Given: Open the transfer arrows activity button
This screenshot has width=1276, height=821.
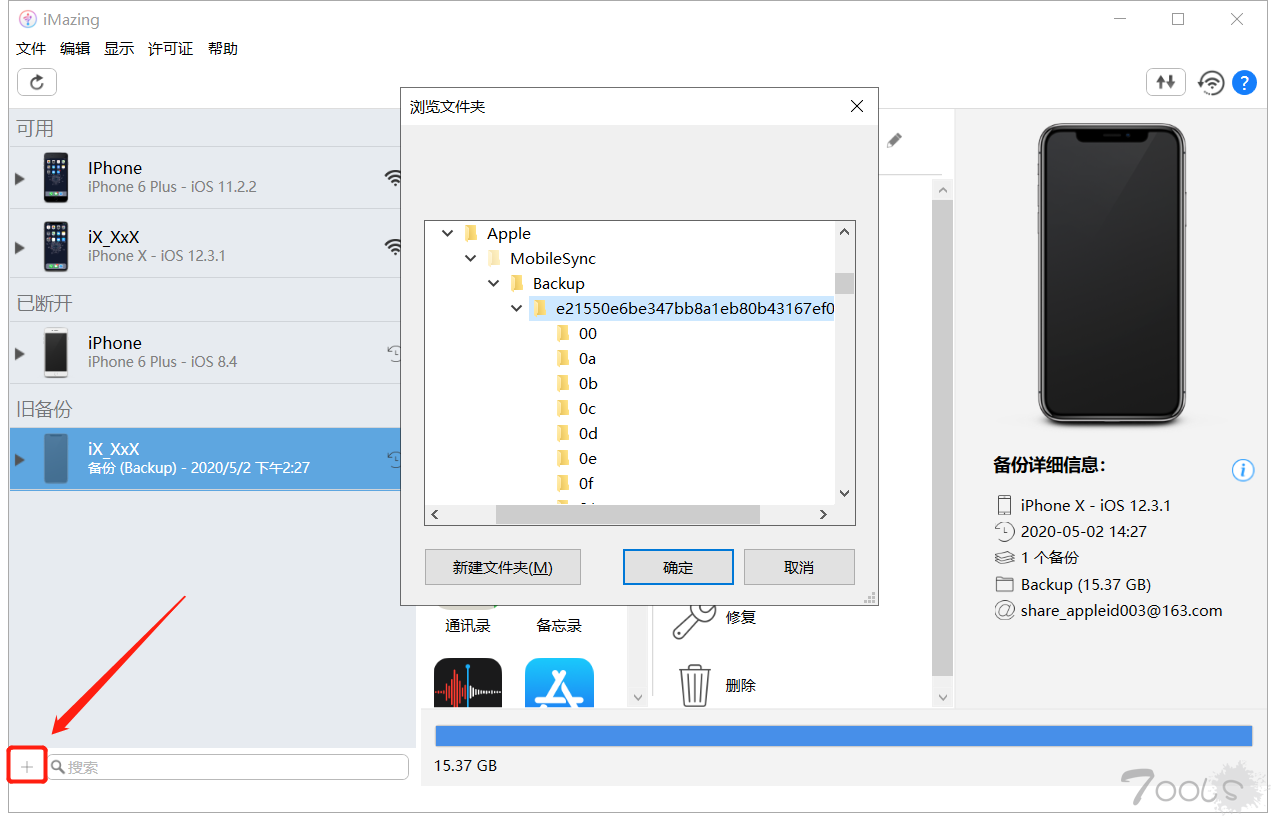Looking at the screenshot, I should [1166, 82].
